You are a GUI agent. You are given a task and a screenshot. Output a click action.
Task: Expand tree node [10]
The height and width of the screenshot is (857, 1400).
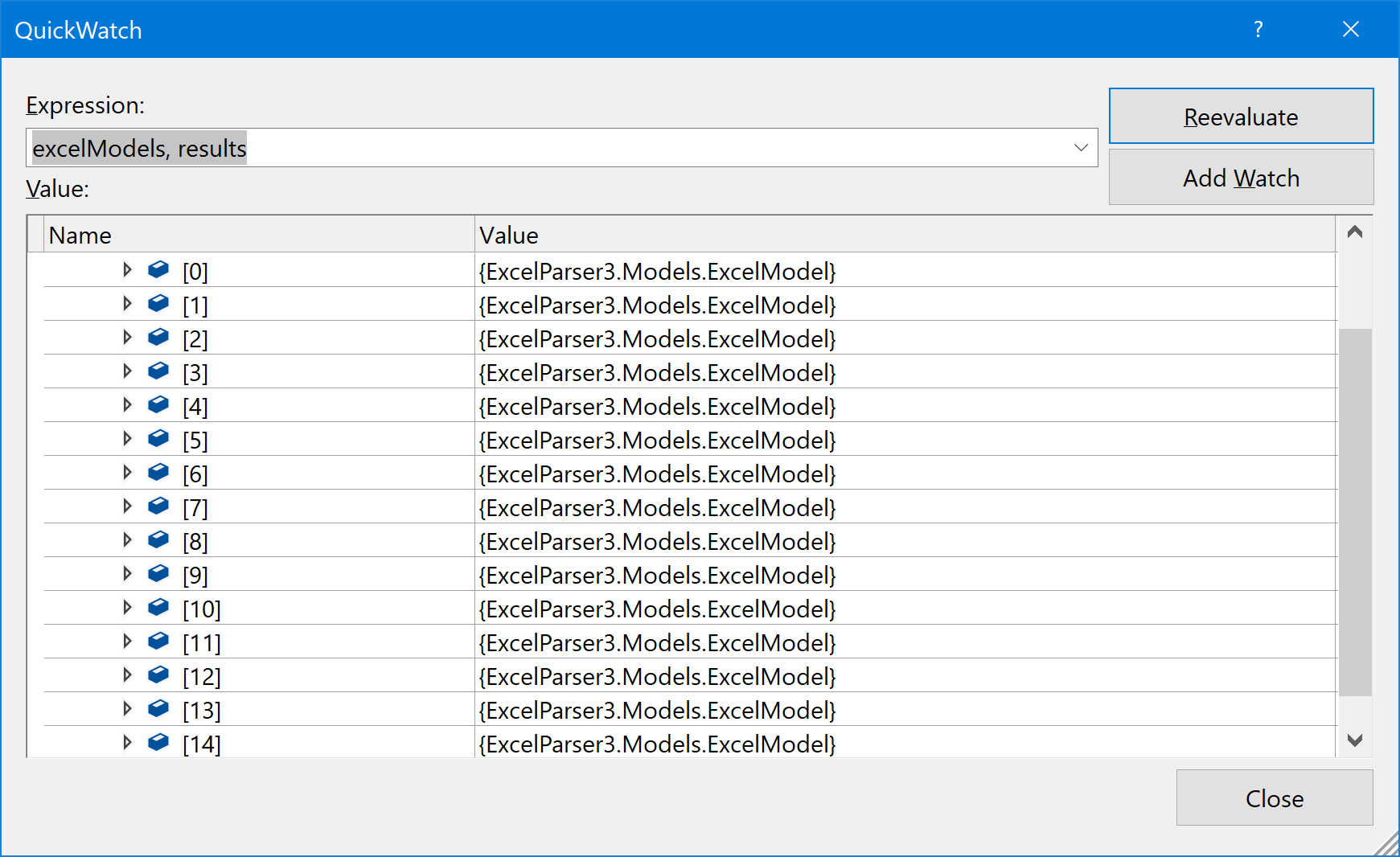coord(127,607)
